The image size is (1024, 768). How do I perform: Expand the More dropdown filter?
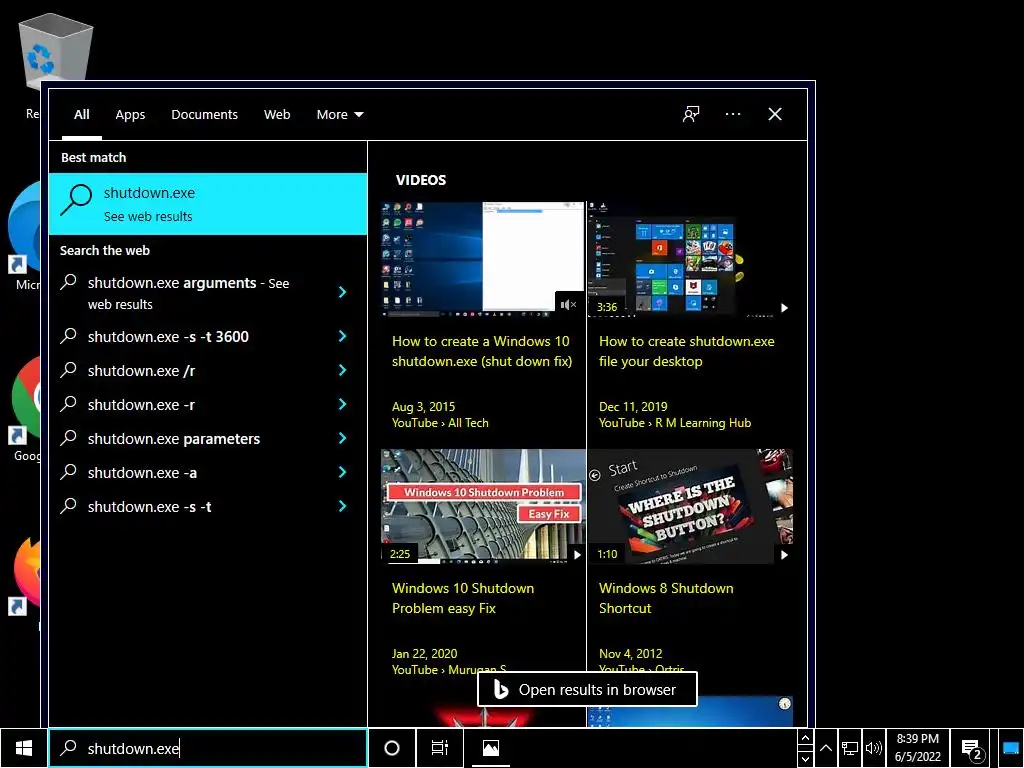[340, 114]
